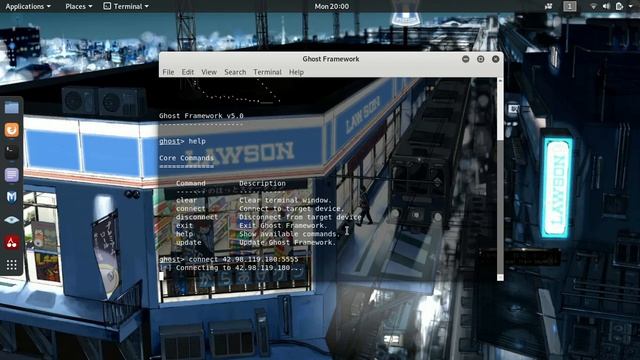
Task: Maximize the Ghost Framework window
Action: click(480, 59)
